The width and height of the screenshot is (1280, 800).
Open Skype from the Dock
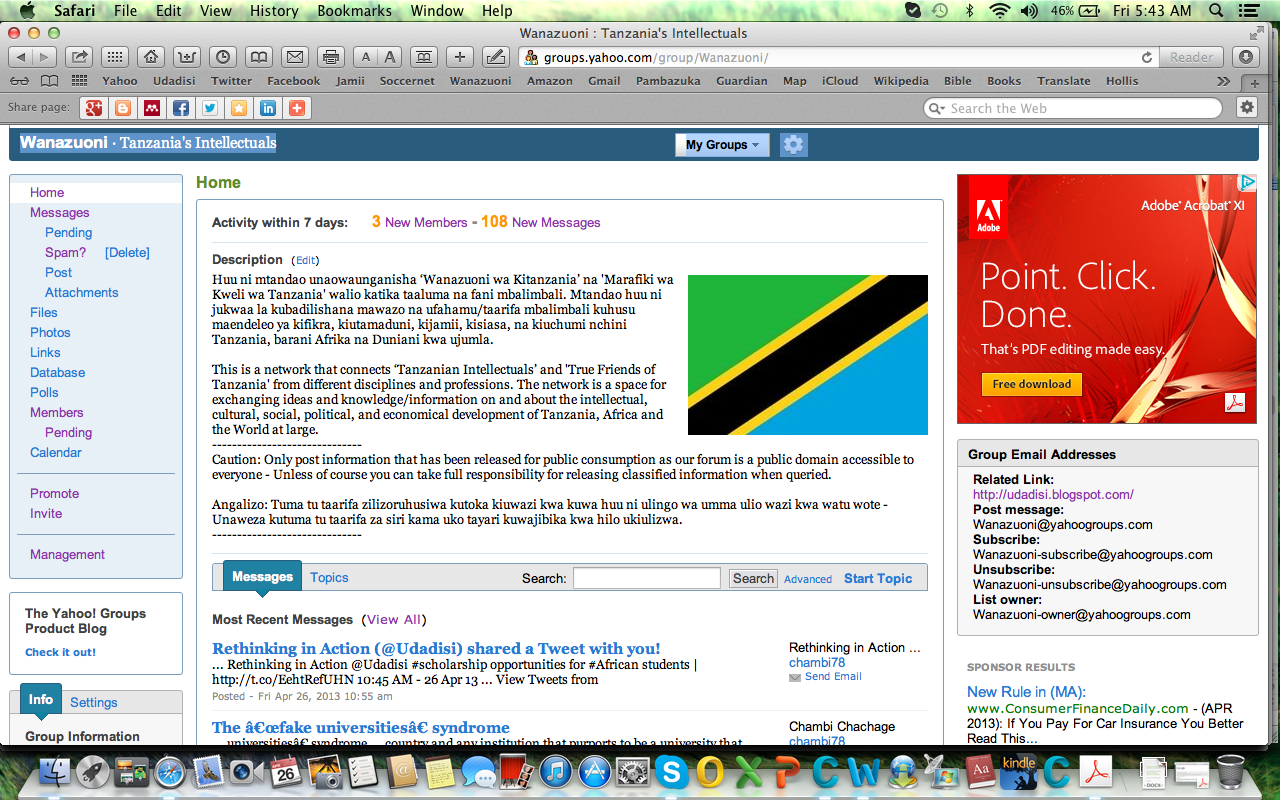(671, 771)
